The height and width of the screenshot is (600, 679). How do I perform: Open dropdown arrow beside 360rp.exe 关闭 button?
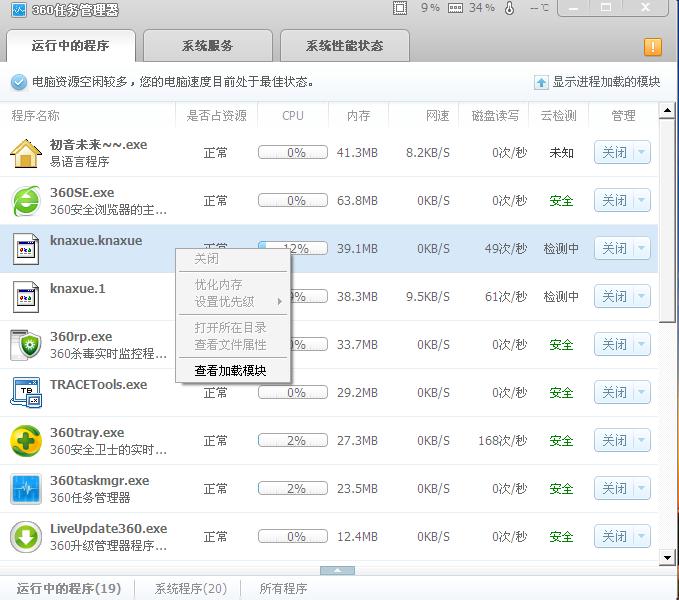pos(642,345)
